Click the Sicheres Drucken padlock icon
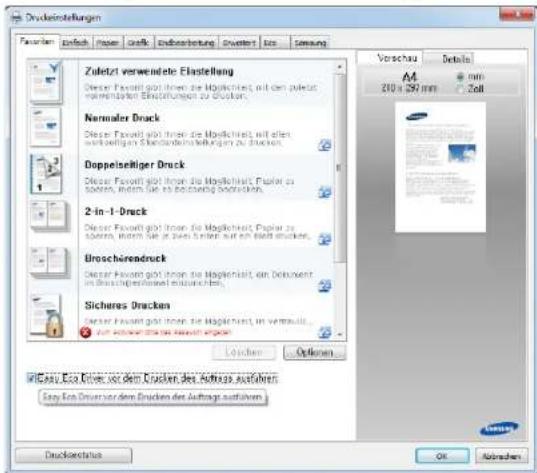This screenshot has height=473, width=537. coord(54,326)
